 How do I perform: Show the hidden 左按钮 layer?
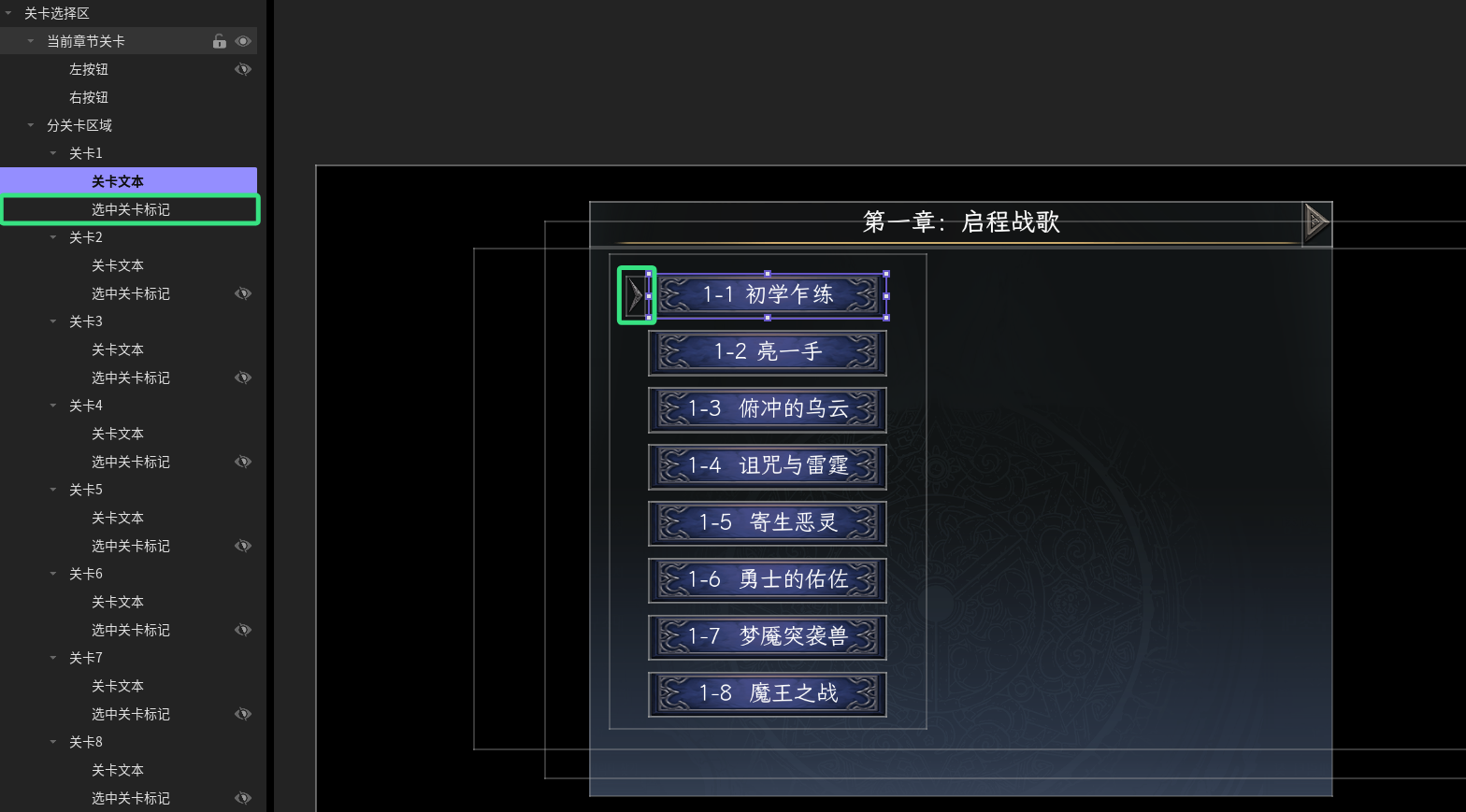(243, 69)
